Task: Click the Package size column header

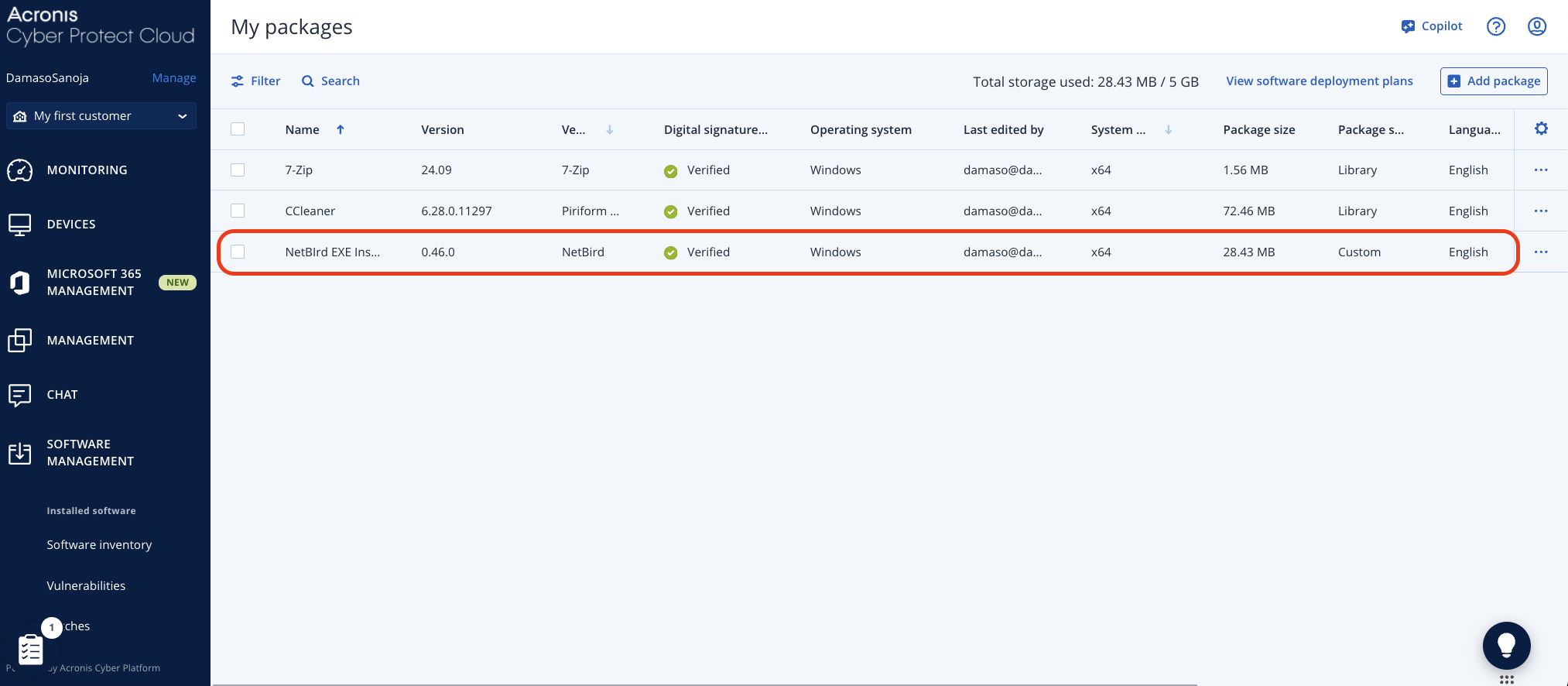Action: [x=1259, y=130]
